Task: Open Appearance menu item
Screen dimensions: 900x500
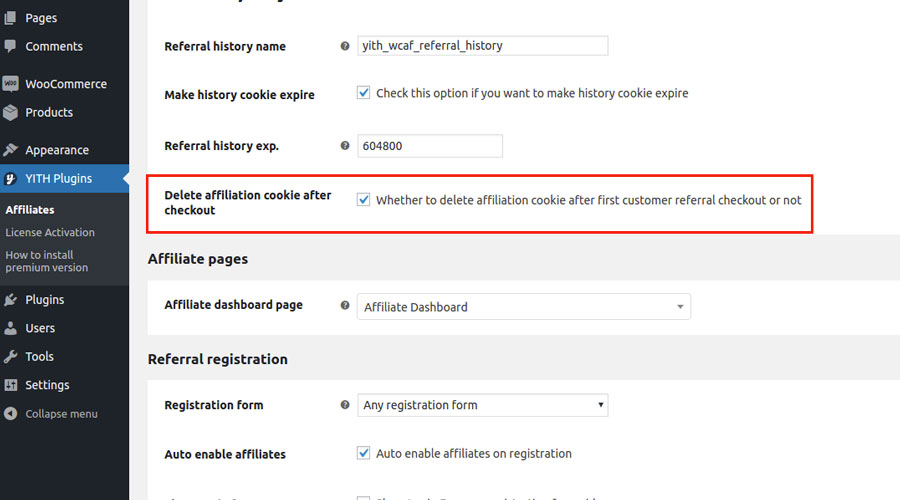Action: point(57,150)
